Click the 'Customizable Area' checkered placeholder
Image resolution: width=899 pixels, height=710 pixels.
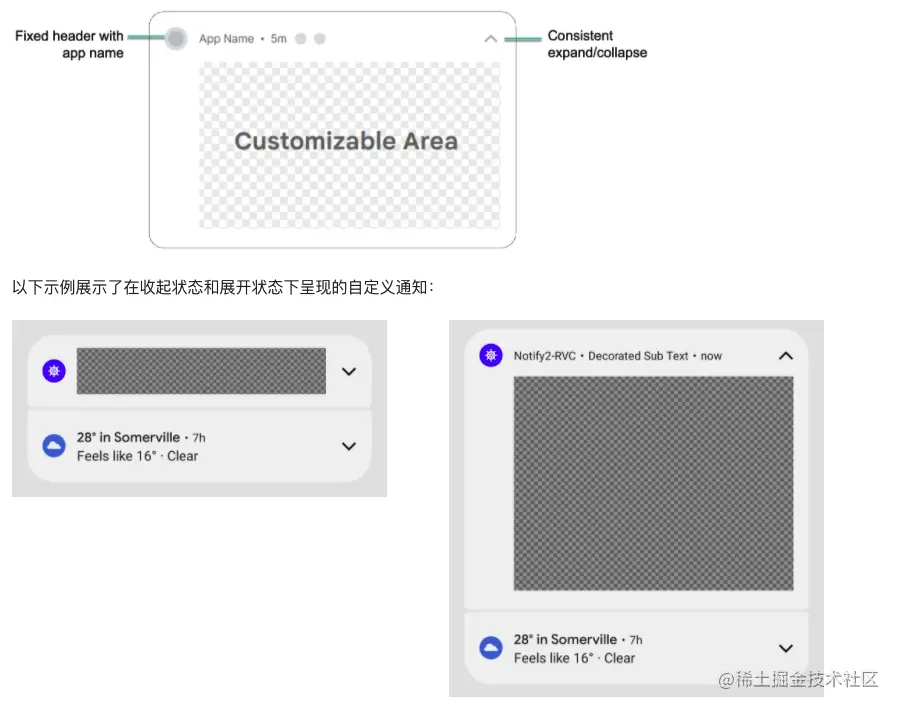(349, 145)
